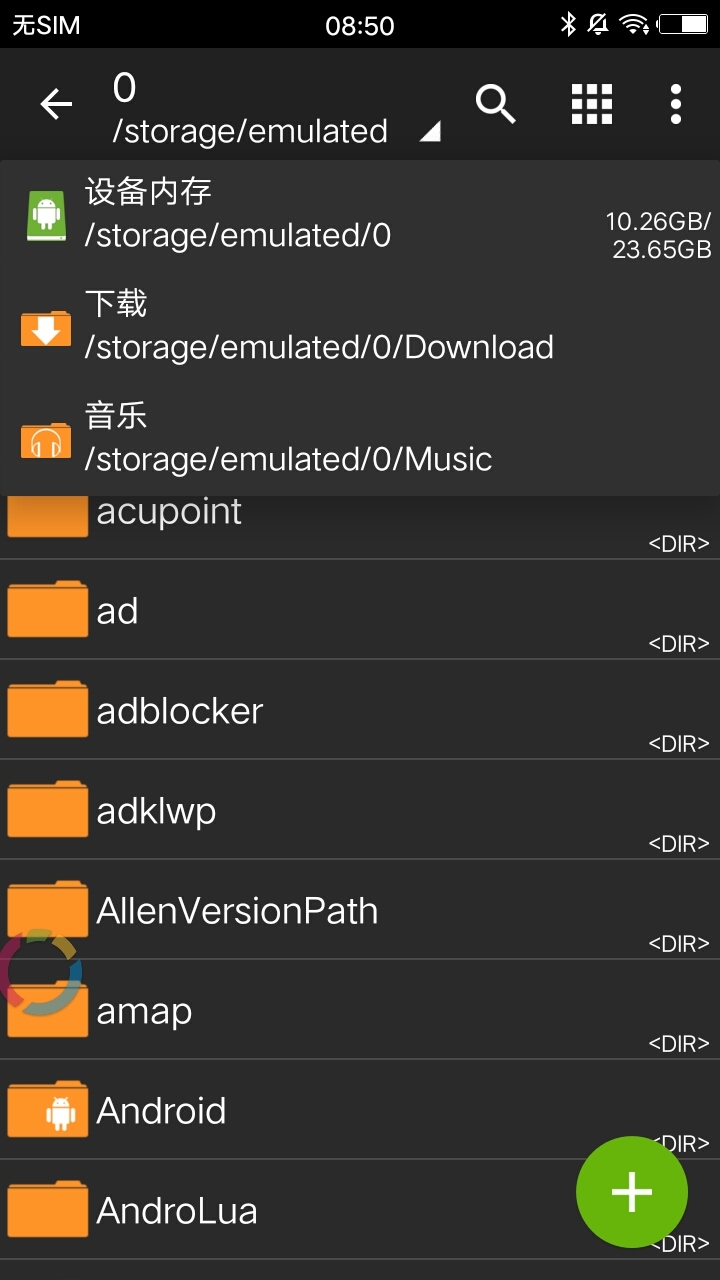Tap the green device storage icon
720x1280 pixels.
tap(46, 216)
